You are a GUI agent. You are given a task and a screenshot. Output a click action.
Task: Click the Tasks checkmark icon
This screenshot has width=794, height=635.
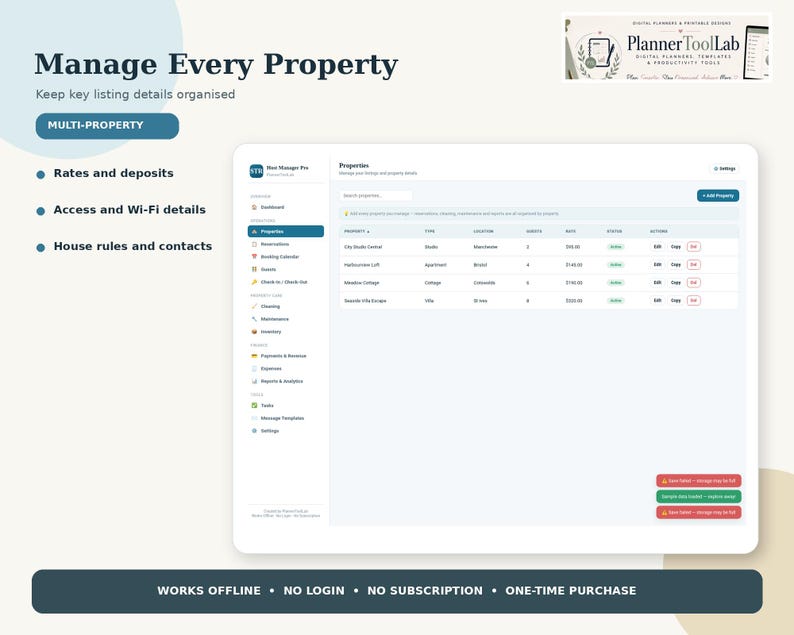pos(254,406)
